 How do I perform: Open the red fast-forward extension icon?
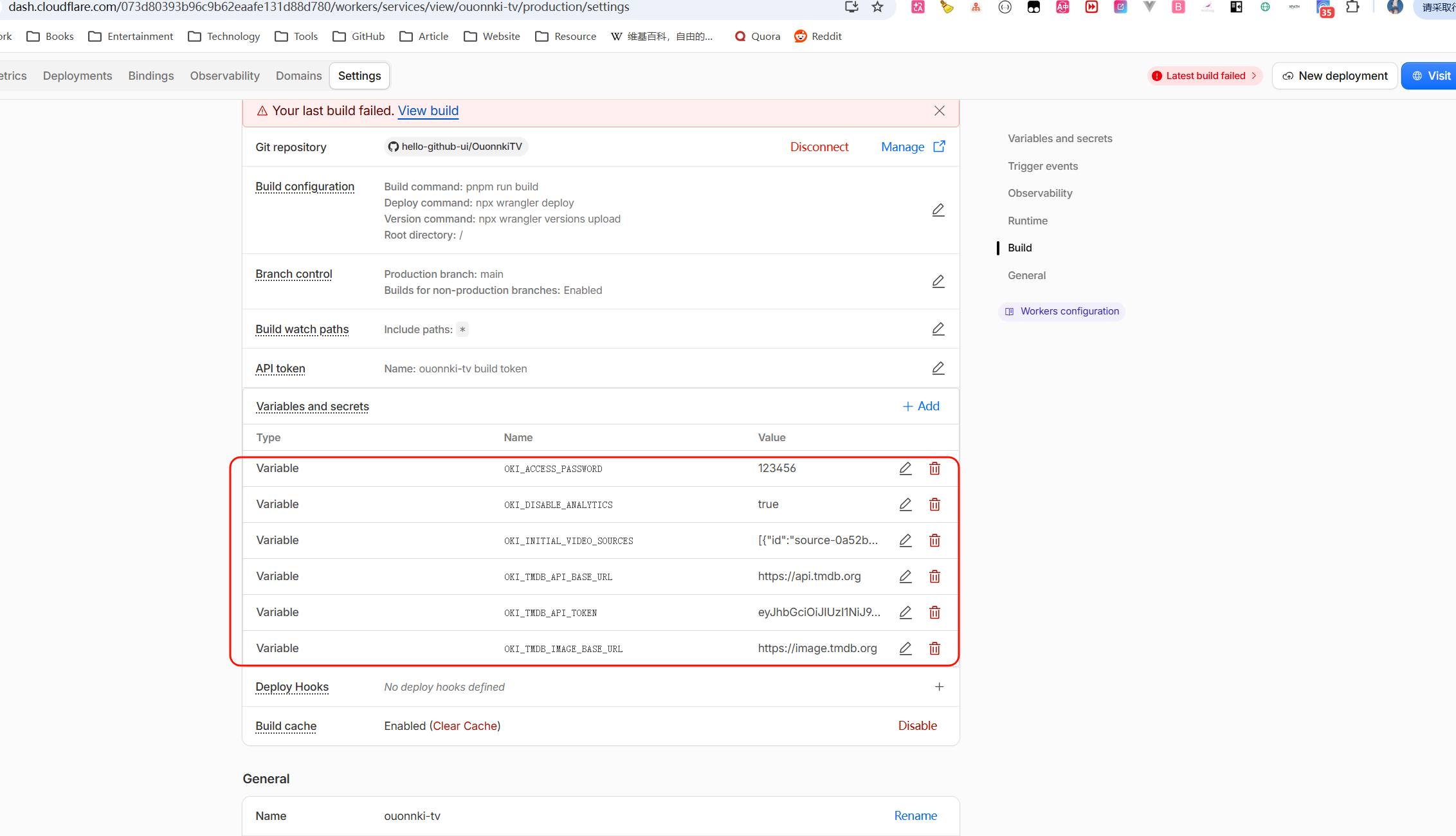tap(1091, 7)
